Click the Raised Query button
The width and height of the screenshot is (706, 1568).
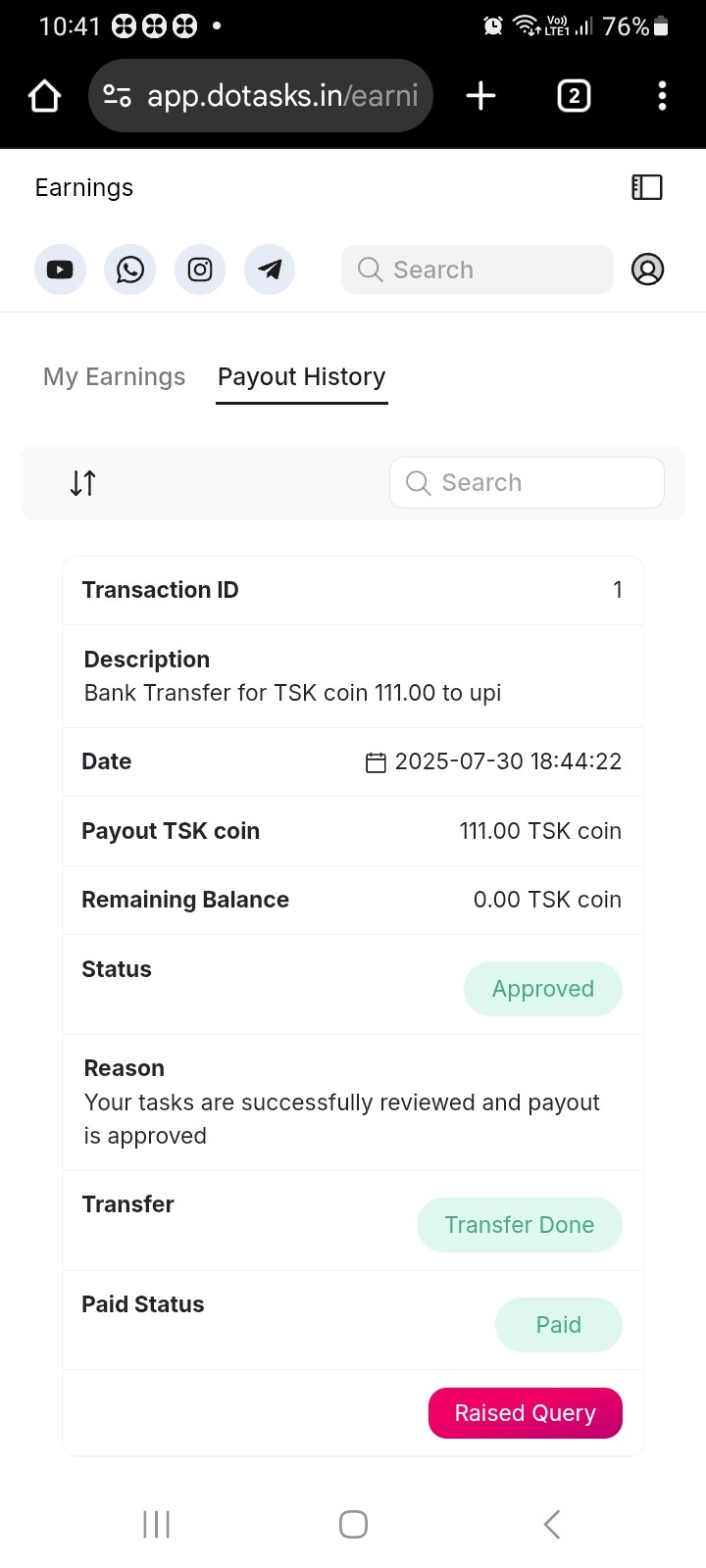[525, 1413]
